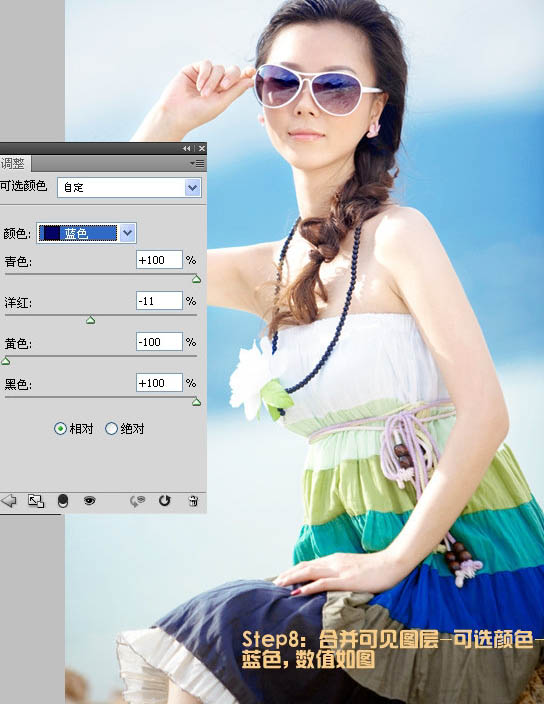Click the trash icon to delete the adjustment
The width and height of the screenshot is (544, 704).
(x=193, y=501)
